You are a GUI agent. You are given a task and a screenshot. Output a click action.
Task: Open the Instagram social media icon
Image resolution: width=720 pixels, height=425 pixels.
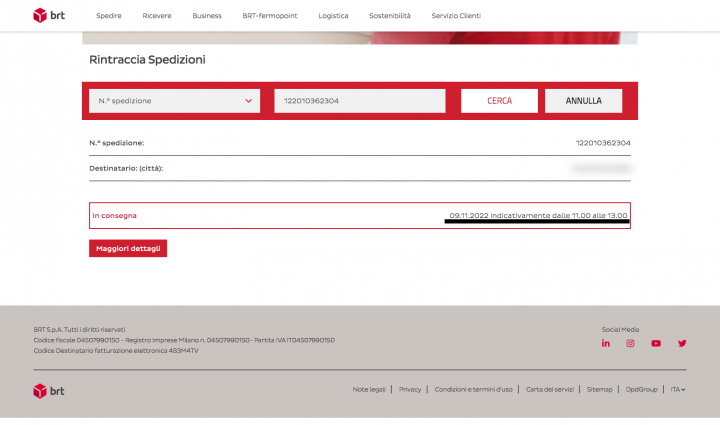click(x=631, y=343)
